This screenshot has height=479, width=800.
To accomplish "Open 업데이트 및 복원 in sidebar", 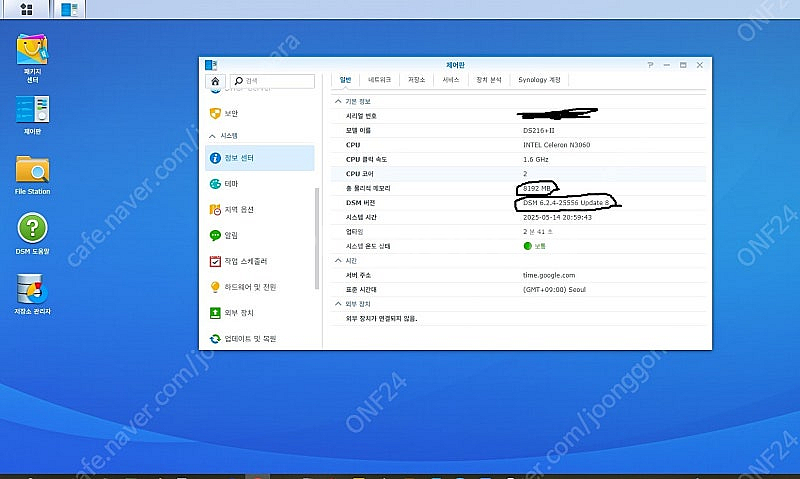I will tap(260, 339).
